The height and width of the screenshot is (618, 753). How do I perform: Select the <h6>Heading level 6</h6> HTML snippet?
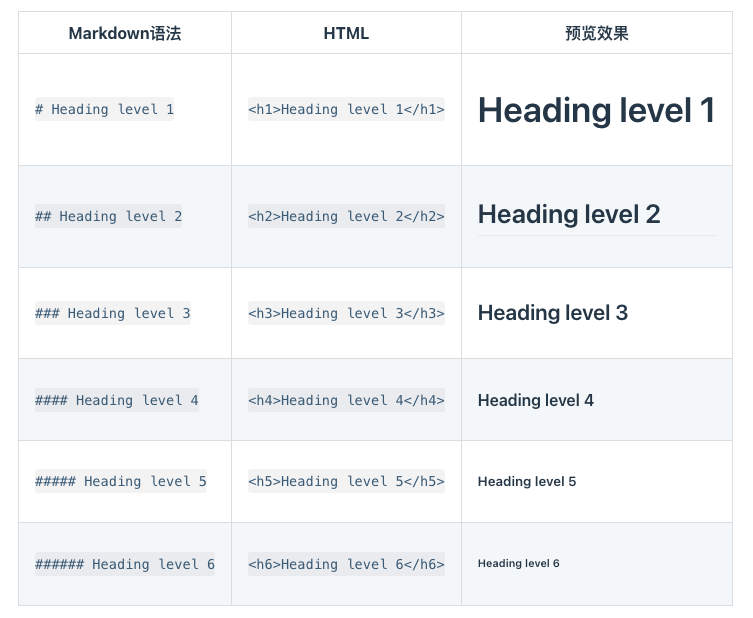[x=346, y=564]
